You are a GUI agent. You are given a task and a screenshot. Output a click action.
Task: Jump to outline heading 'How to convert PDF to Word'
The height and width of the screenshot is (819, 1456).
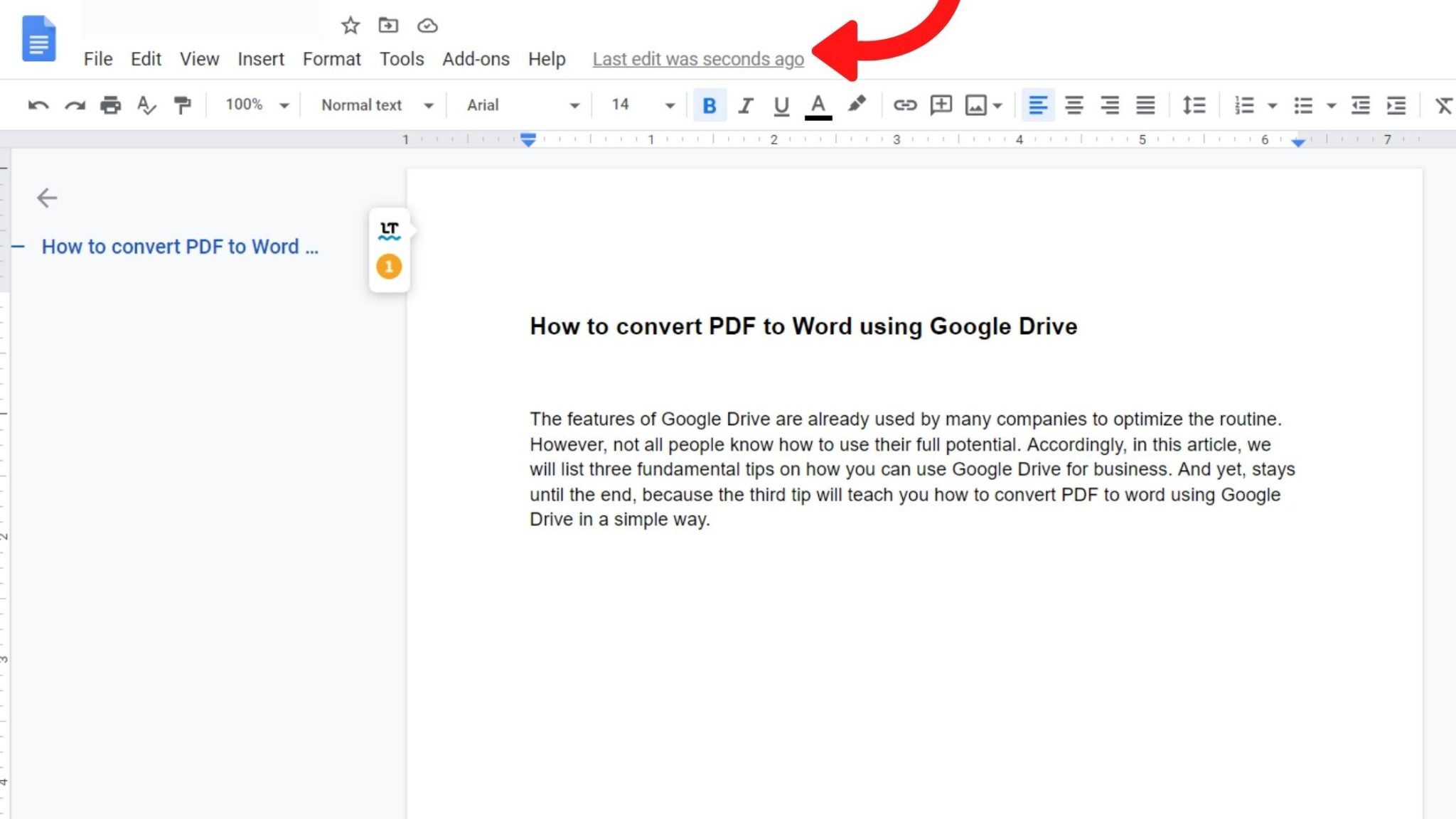(180, 247)
